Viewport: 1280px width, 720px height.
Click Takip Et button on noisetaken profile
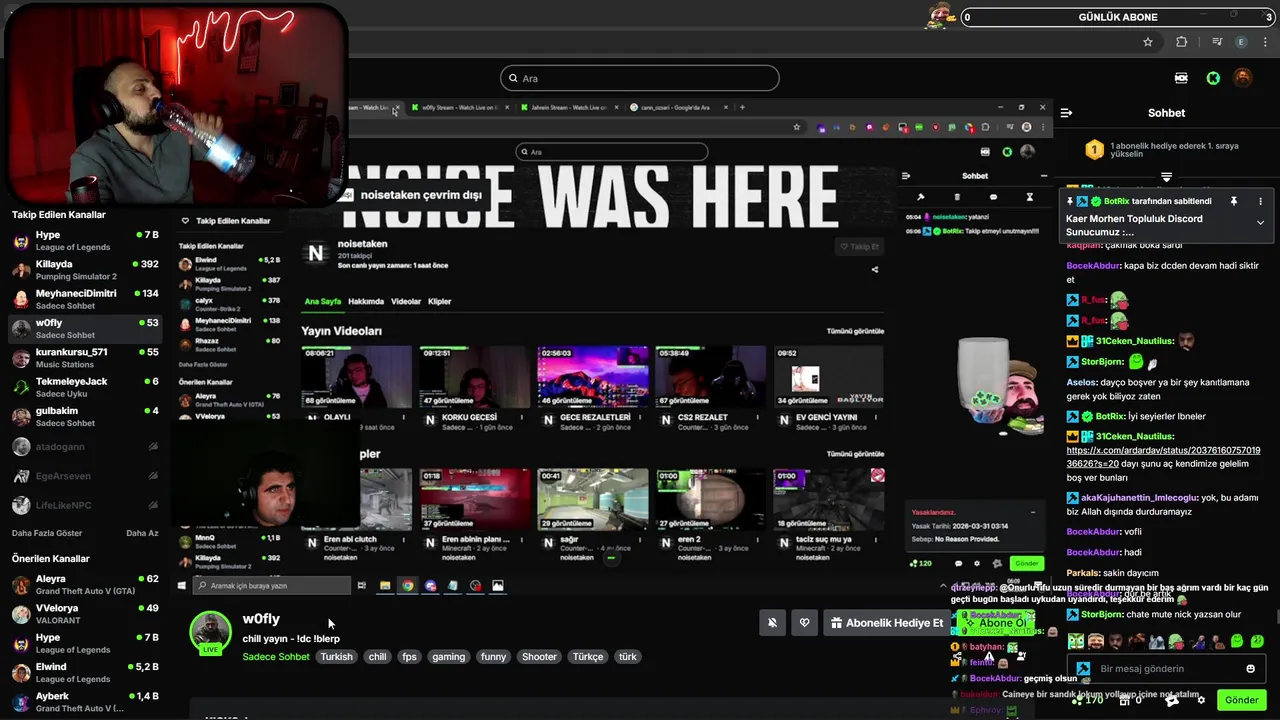859,247
